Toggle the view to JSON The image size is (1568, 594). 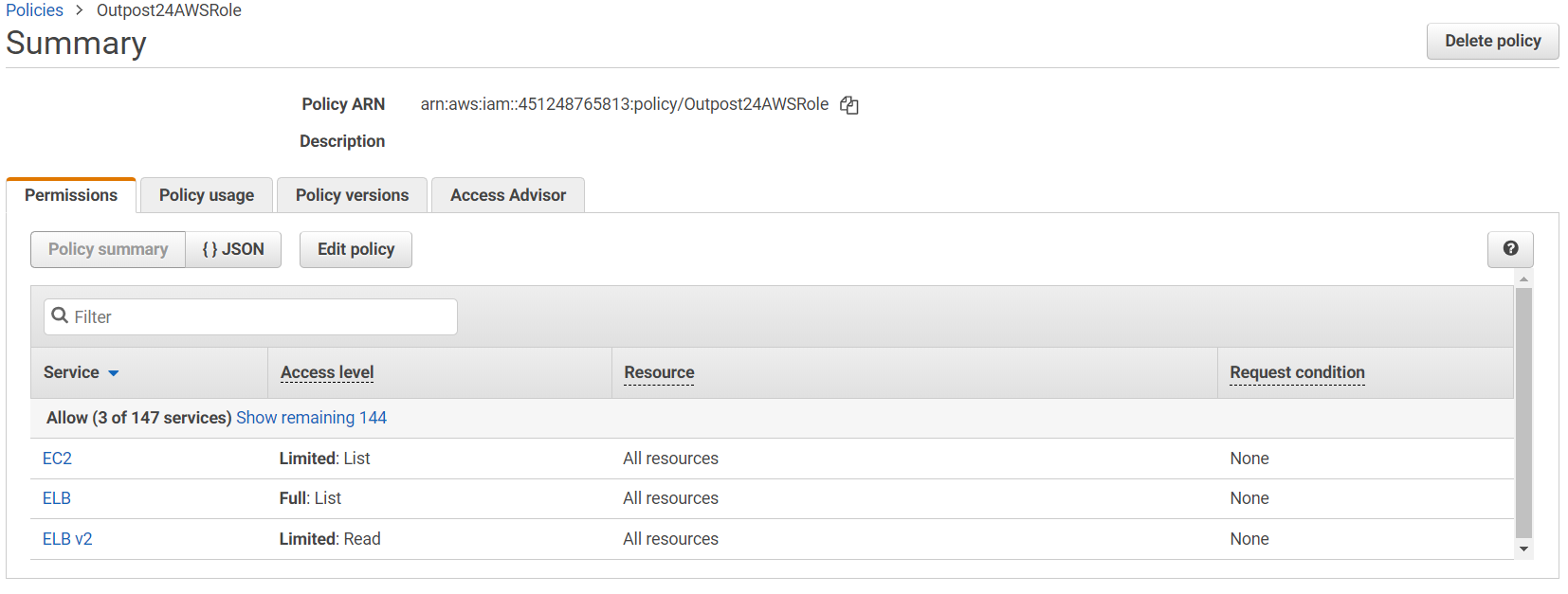pos(233,249)
